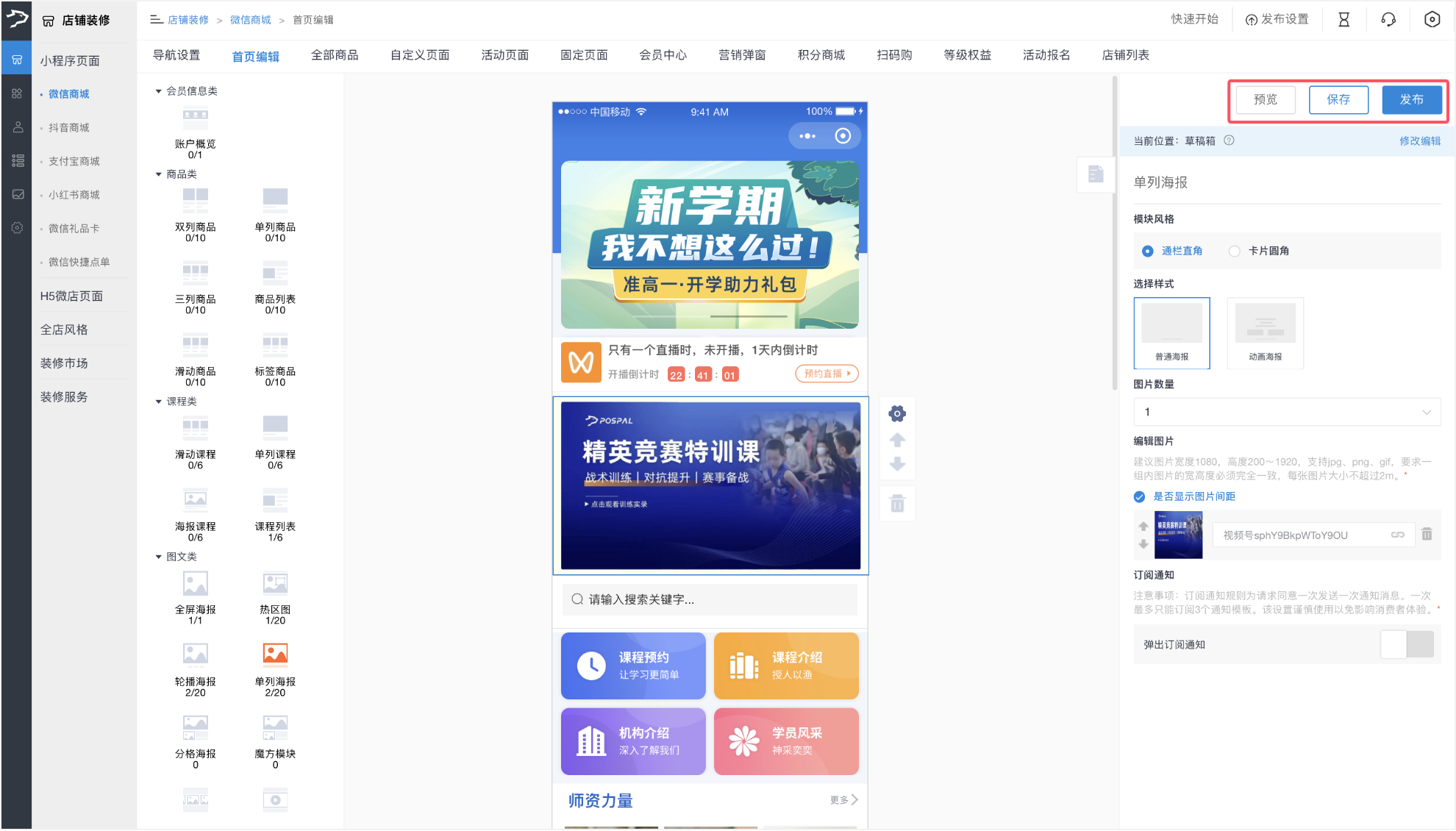Image resolution: width=1456 pixels, height=831 pixels.
Task: Switch to the 会员中心 tab
Action: pyautogui.click(x=663, y=54)
